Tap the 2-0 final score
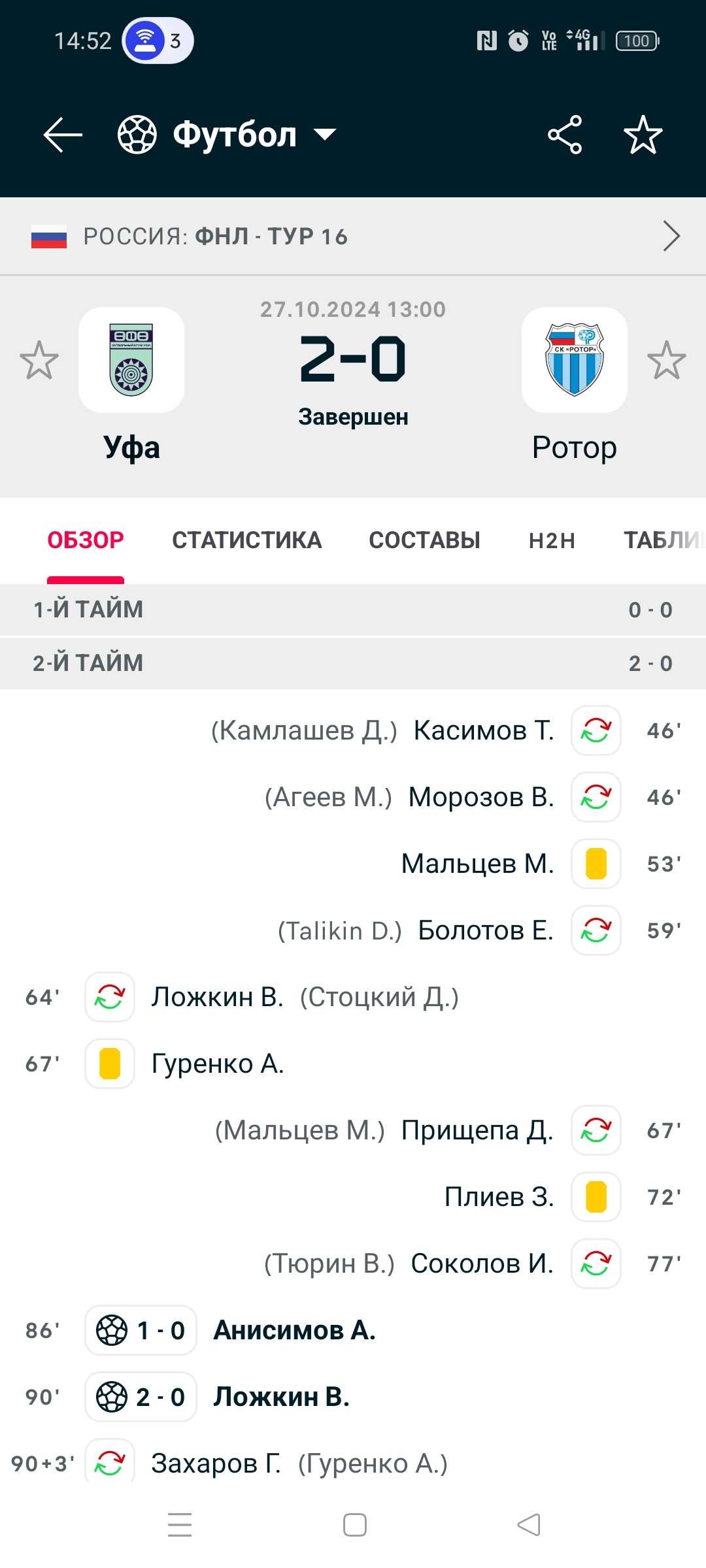706x1568 pixels. pos(353,359)
